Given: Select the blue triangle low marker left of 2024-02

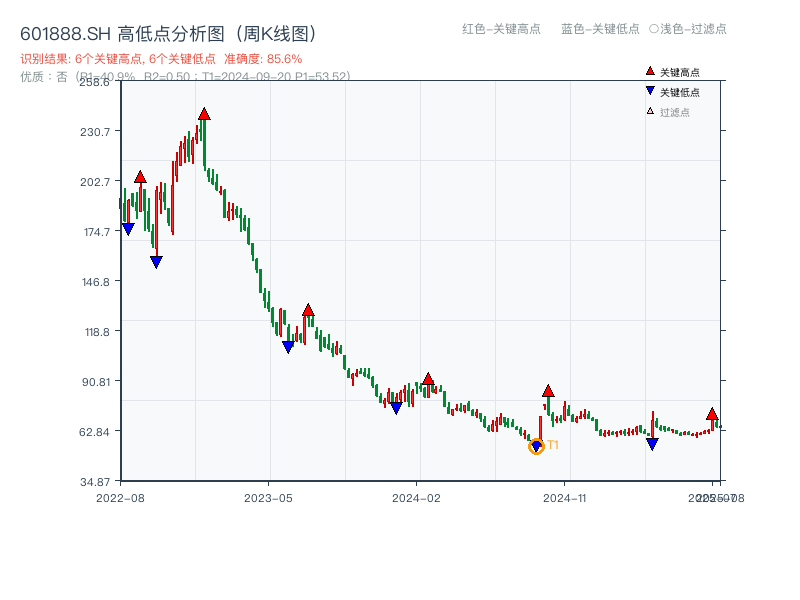Looking at the screenshot, I should pyautogui.click(x=397, y=407).
